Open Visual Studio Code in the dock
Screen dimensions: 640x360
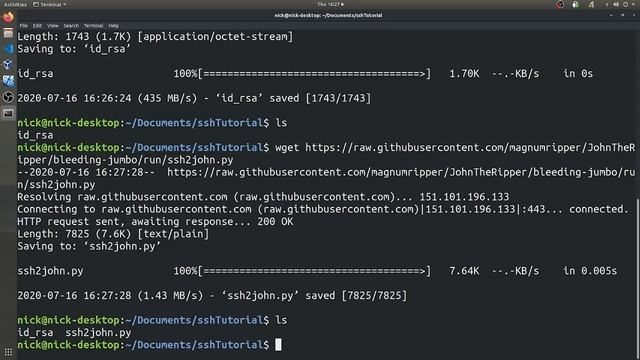[x=8, y=49]
